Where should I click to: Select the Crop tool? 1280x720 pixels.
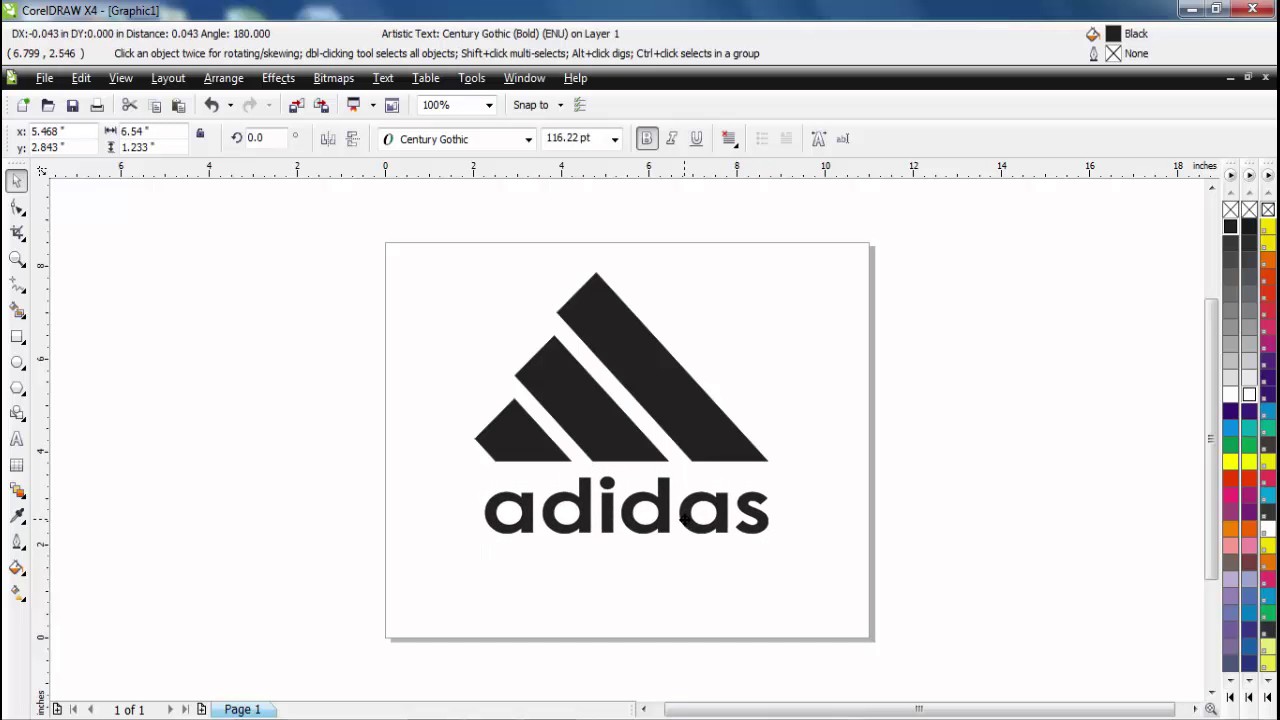(17, 233)
